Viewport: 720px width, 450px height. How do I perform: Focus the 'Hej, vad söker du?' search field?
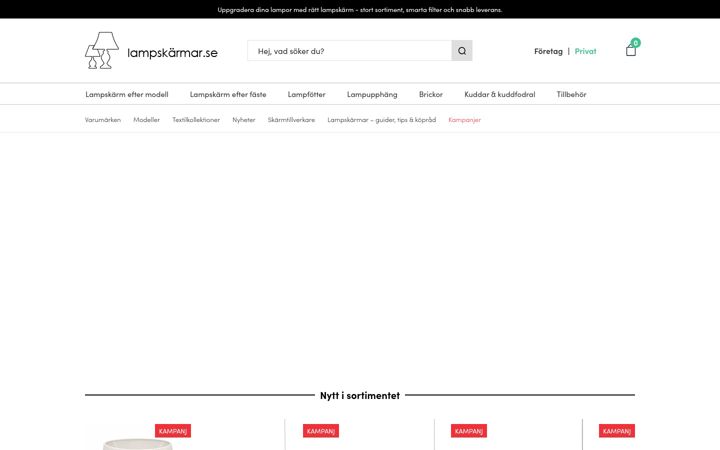click(349, 51)
